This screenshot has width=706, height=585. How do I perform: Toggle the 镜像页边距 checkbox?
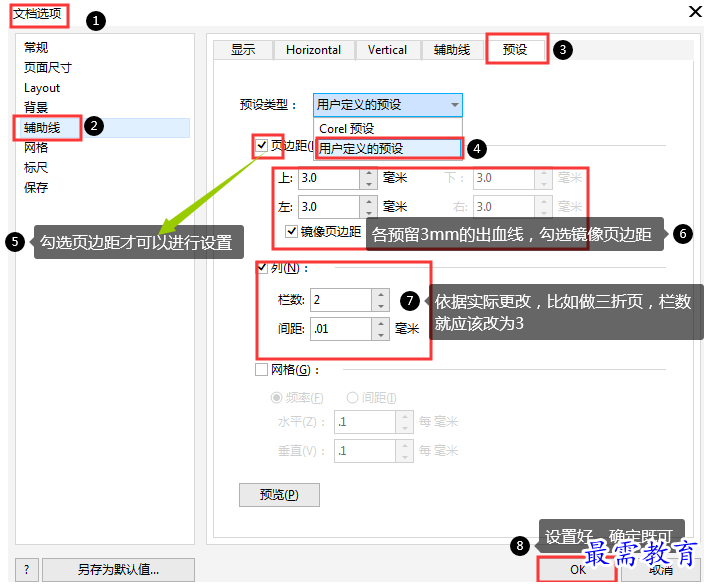click(291, 231)
